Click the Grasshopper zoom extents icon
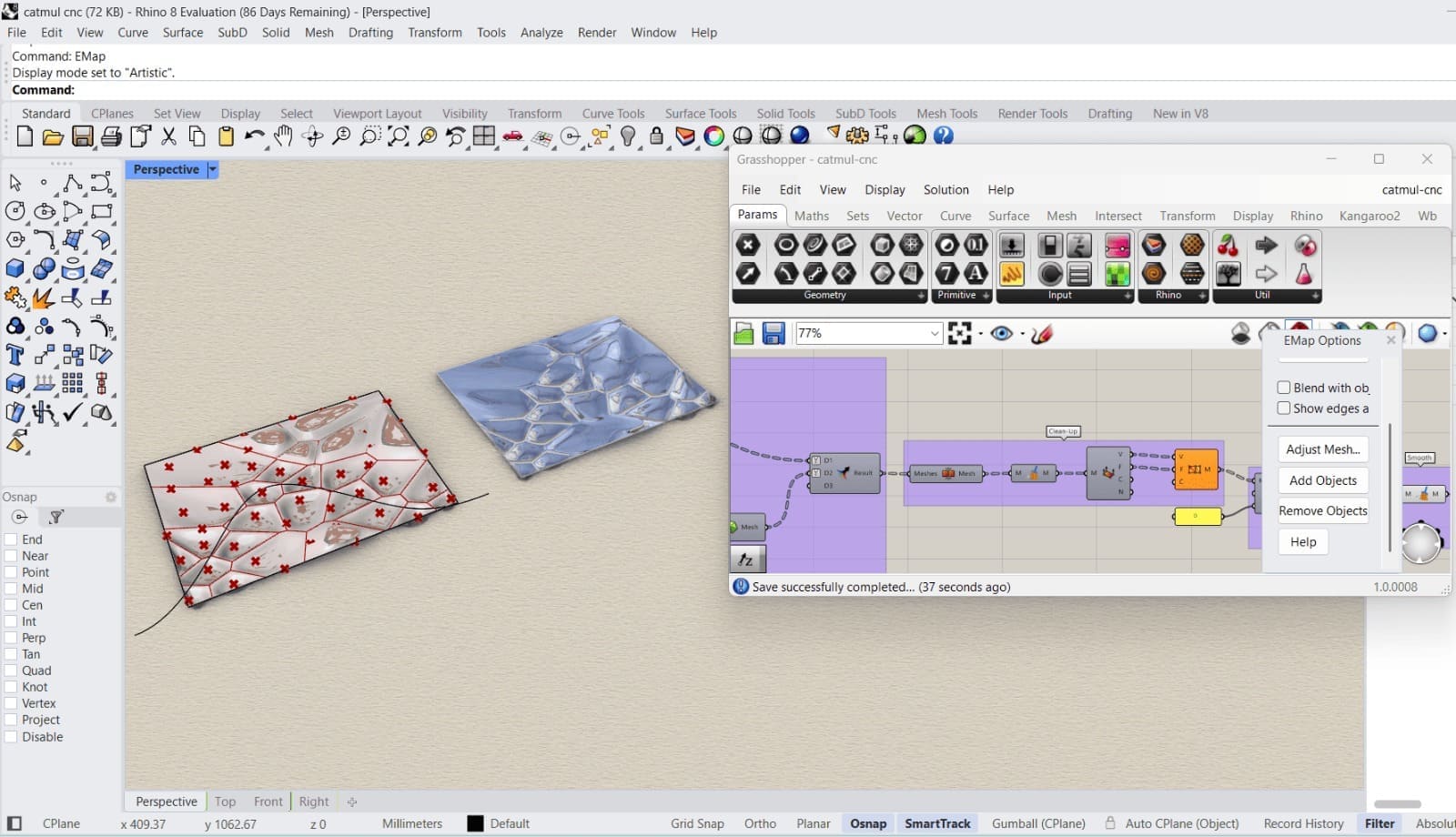The height and width of the screenshot is (837, 1456). (960, 334)
